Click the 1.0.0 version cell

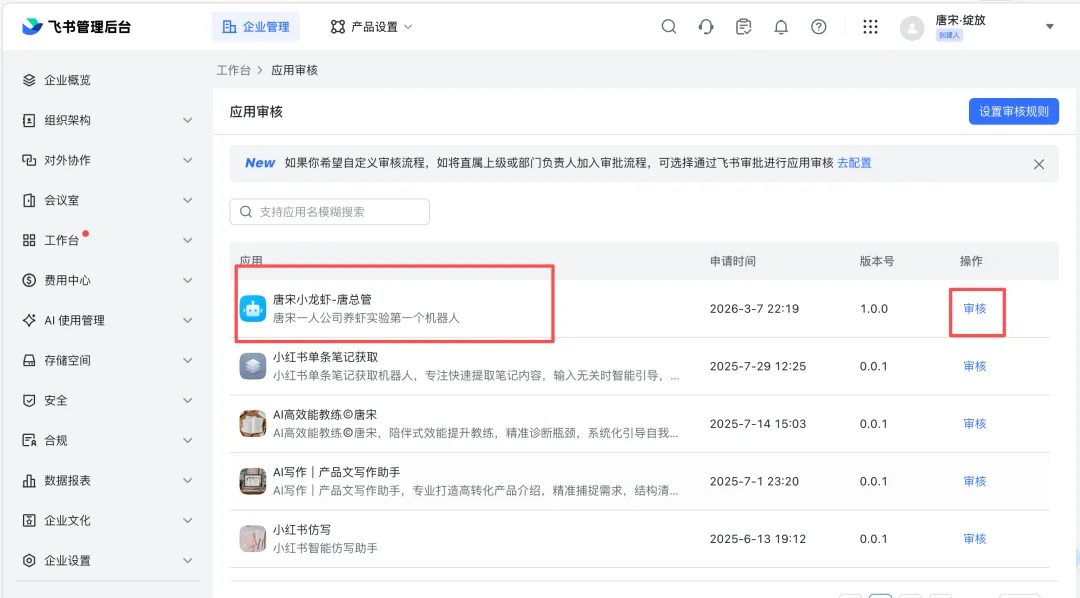point(873,309)
